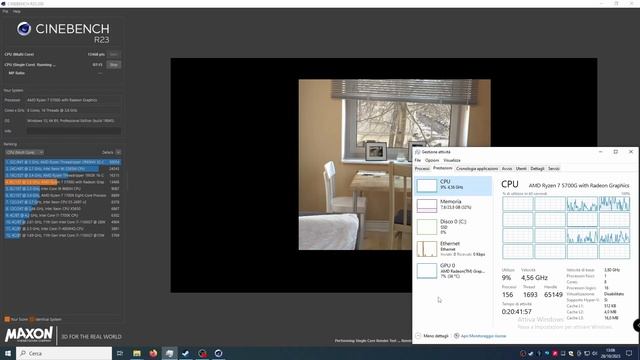Click the Info text field
The height and width of the screenshot is (360, 640).
click(74, 131)
